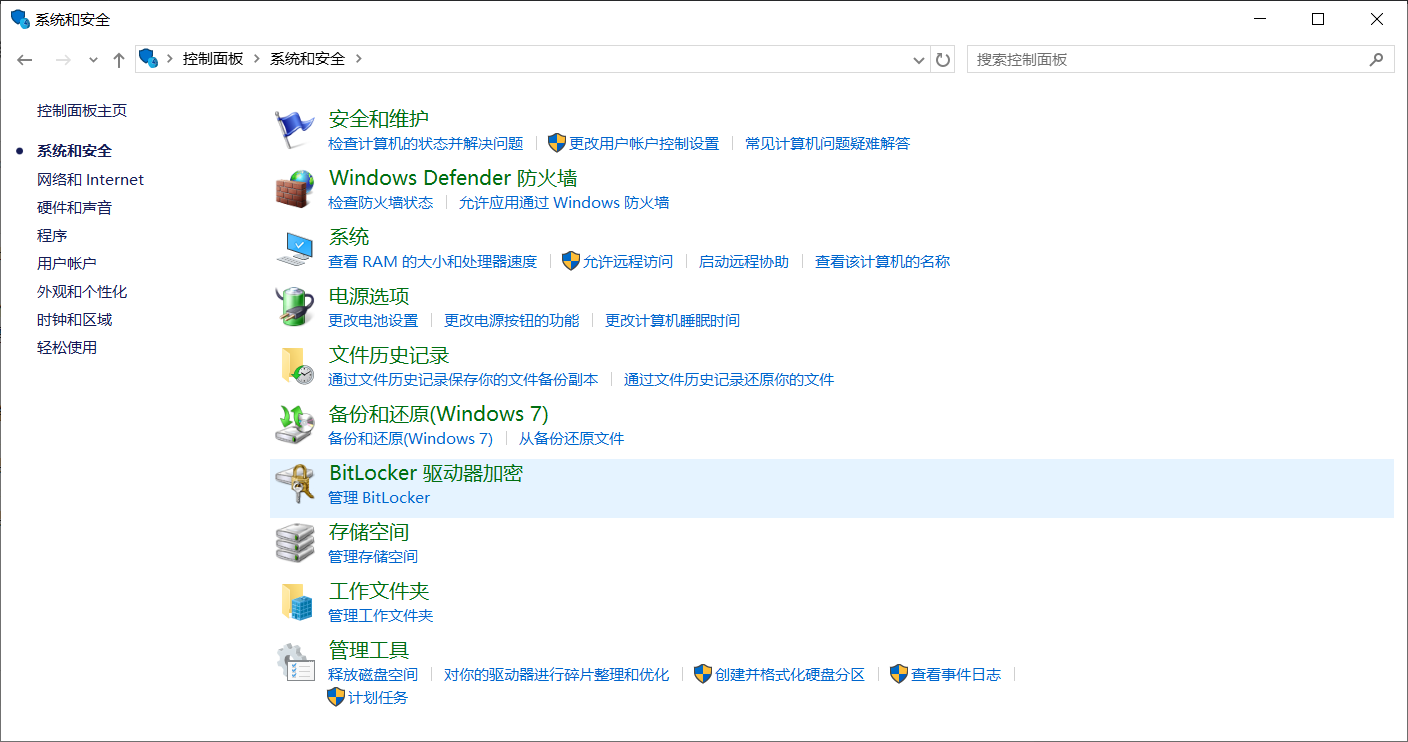The width and height of the screenshot is (1408, 742).
Task: Open the Windows Defender 防火墙 heading
Action: click(x=453, y=178)
